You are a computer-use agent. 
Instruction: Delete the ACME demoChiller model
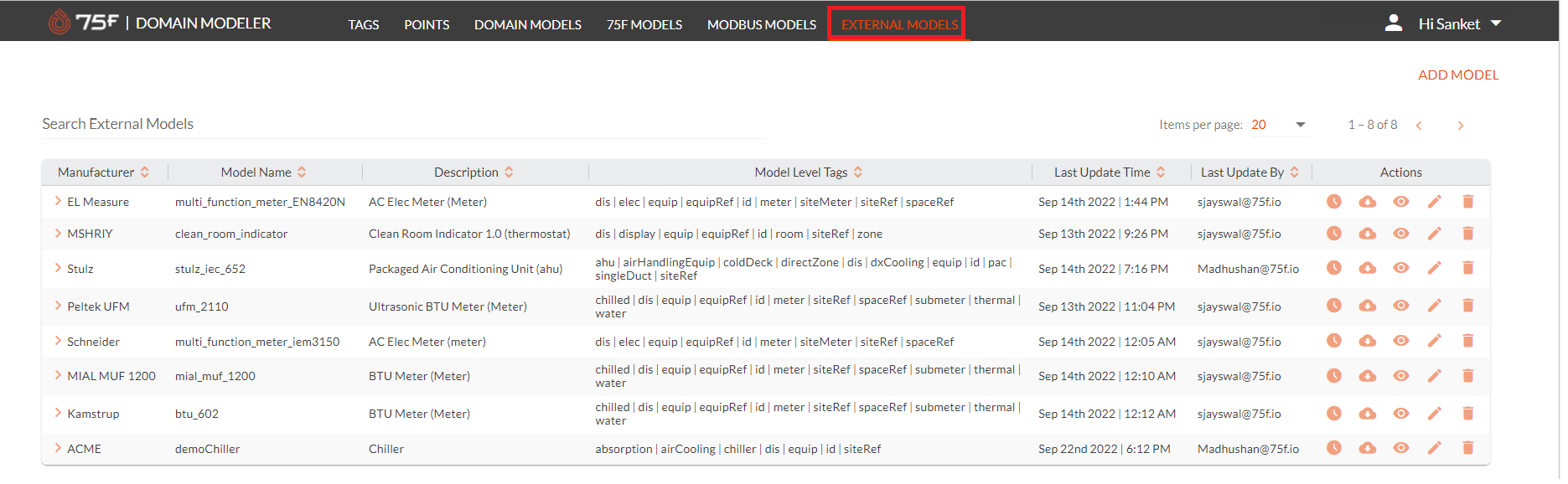coord(1468,448)
